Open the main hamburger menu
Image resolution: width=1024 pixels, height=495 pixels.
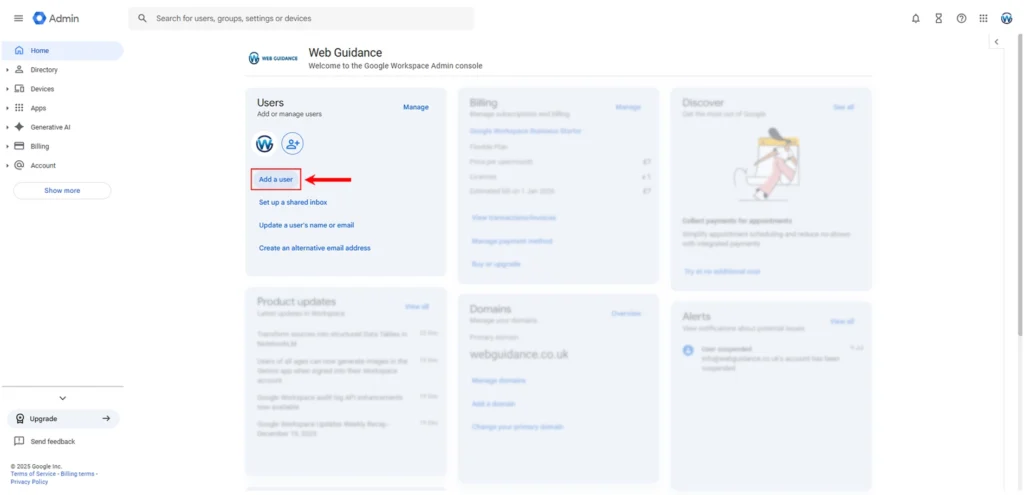pyautogui.click(x=18, y=18)
